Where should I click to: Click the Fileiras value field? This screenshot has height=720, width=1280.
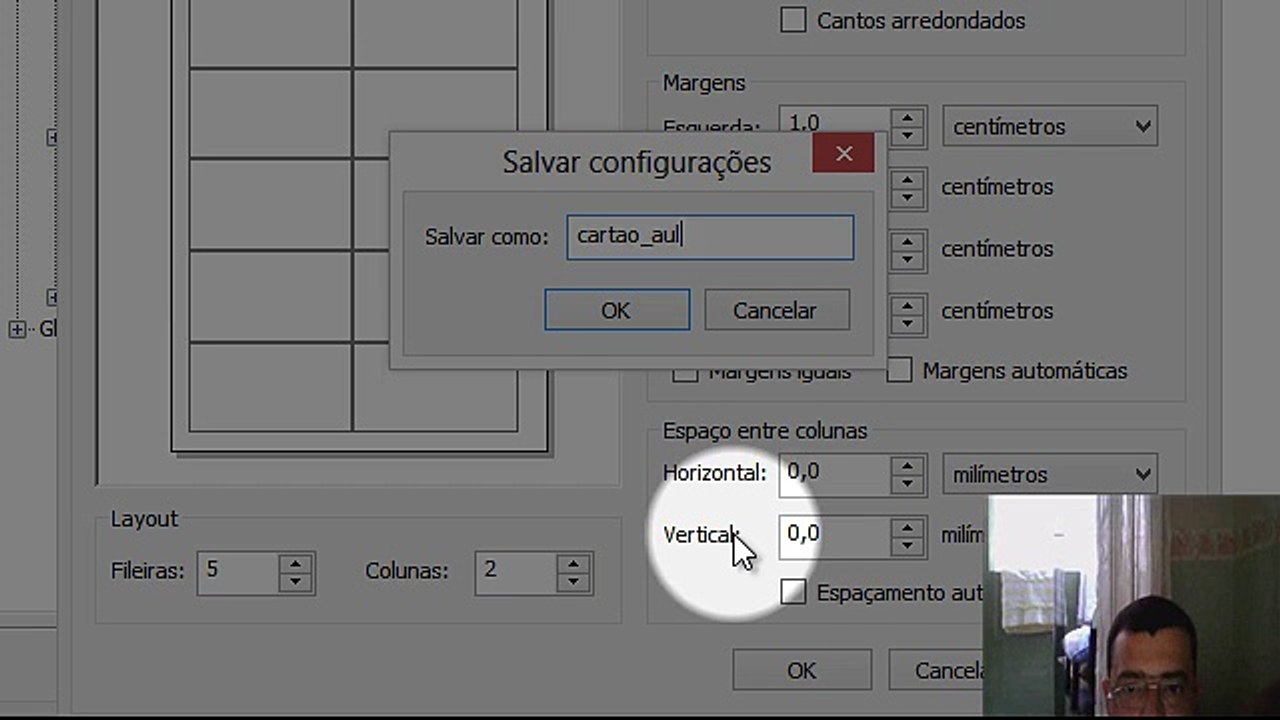point(238,572)
